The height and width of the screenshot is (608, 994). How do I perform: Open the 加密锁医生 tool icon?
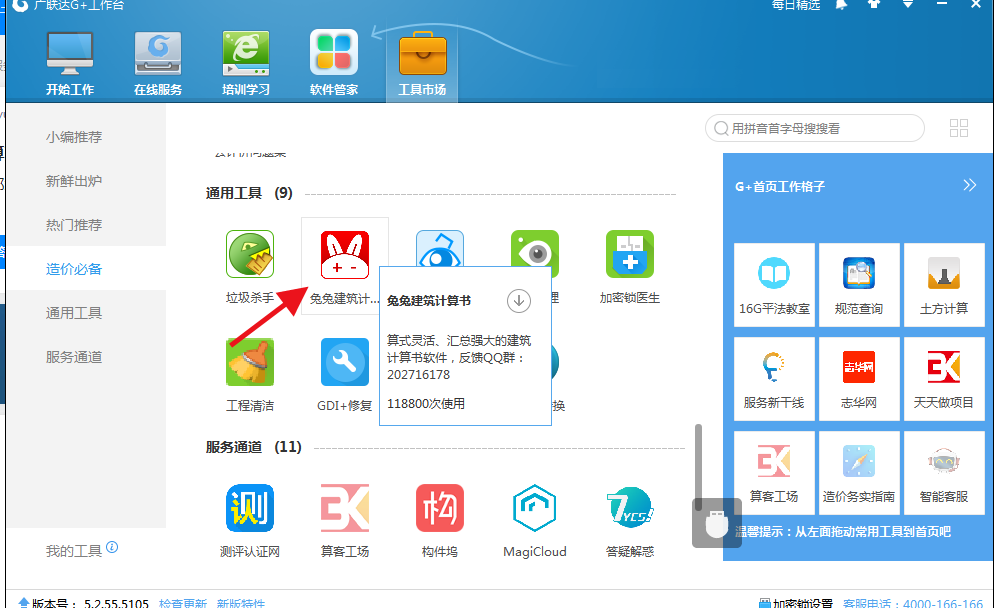coord(629,254)
